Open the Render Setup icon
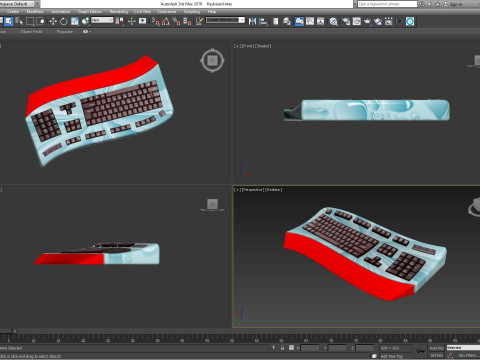480x360 pixels. click(346, 21)
